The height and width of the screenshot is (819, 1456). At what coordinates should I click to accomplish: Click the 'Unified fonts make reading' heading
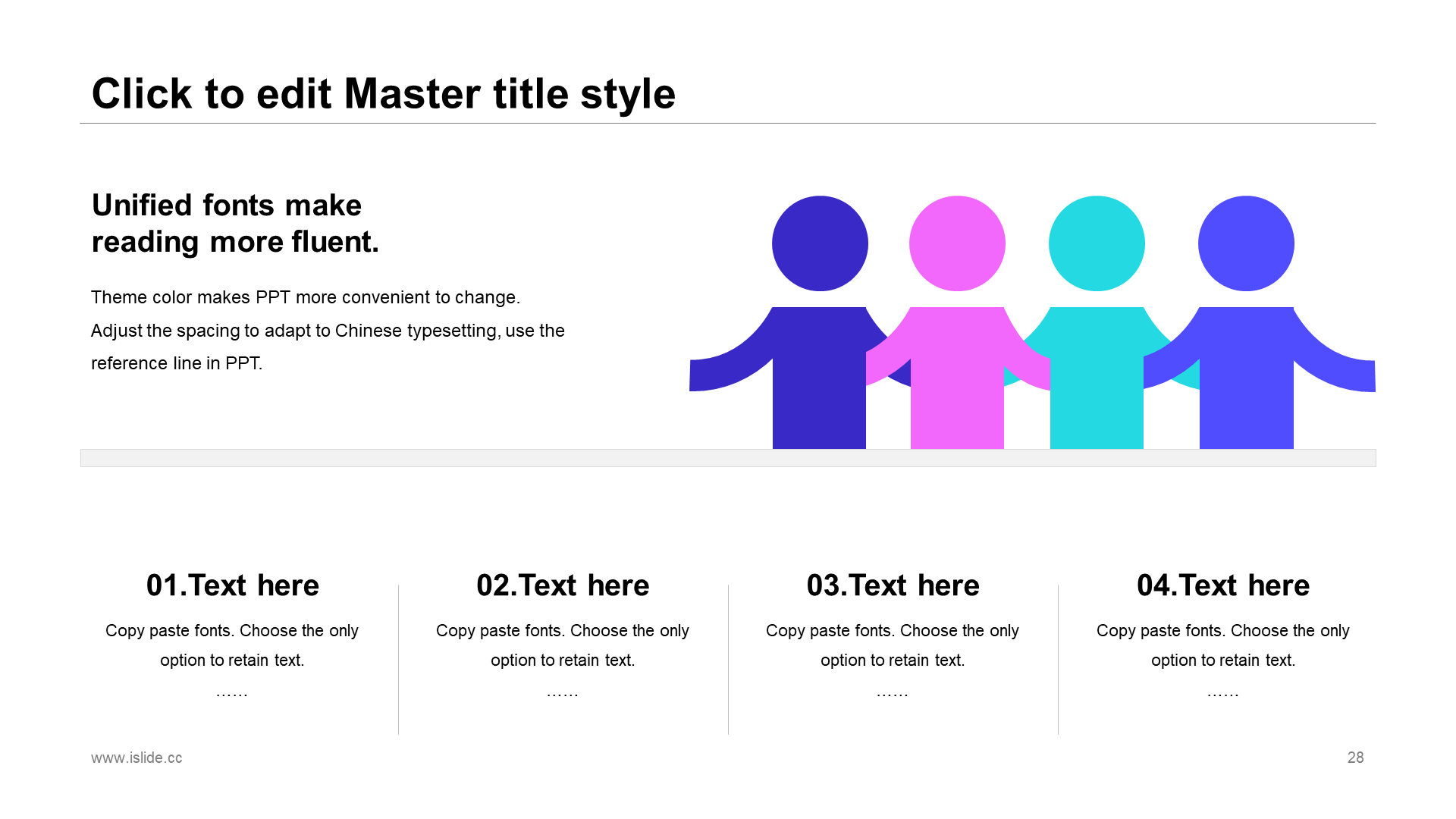(235, 224)
